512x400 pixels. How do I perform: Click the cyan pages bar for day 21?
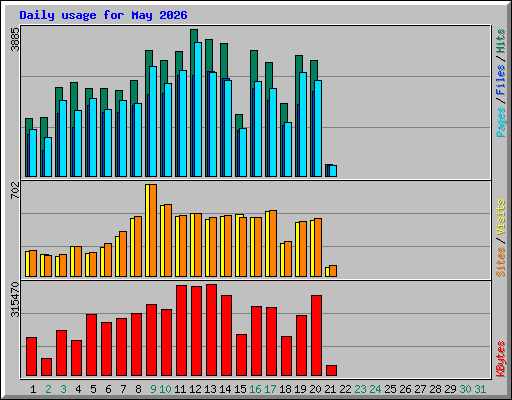coord(333,171)
